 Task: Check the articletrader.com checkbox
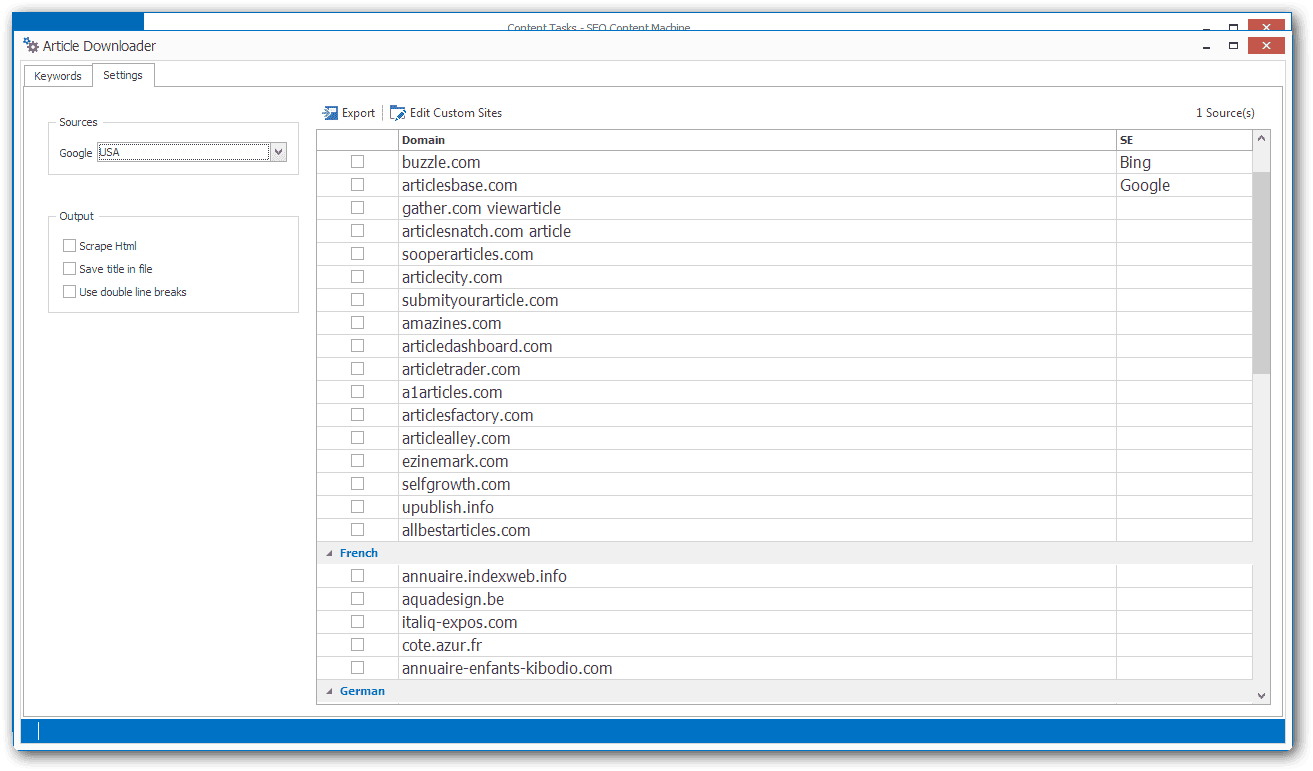[357, 369]
